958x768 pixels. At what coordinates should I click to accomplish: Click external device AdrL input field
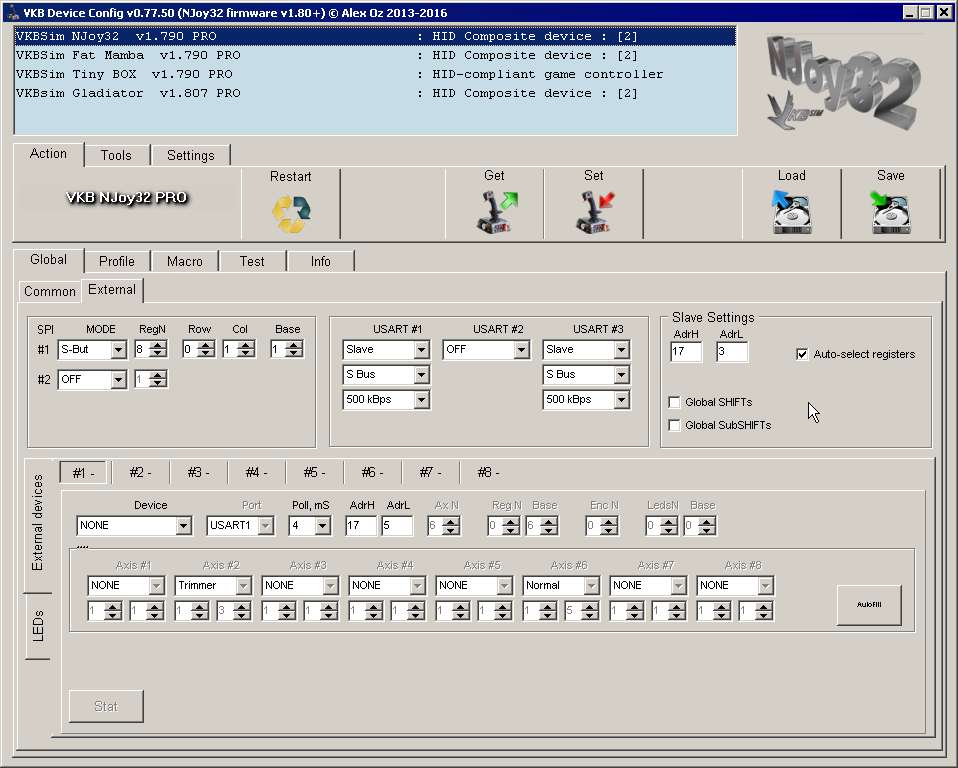397,525
